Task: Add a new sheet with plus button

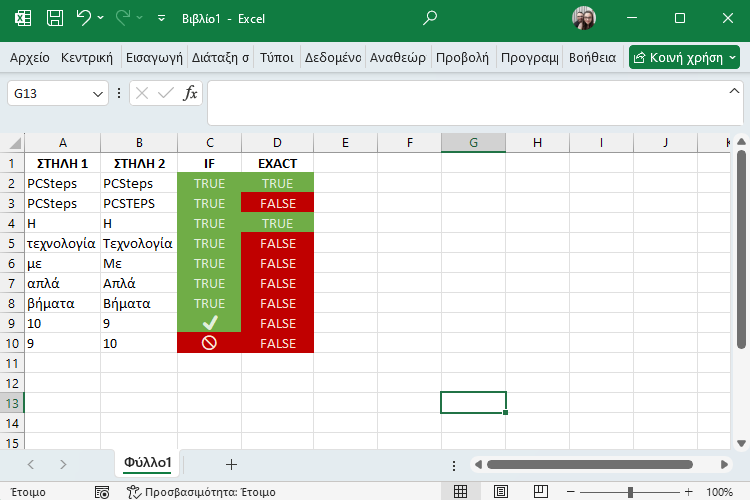Action: point(232,465)
